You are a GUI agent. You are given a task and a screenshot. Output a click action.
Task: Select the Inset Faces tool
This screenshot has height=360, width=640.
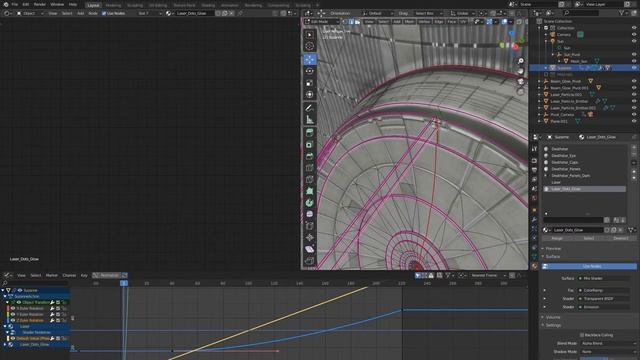(x=309, y=145)
